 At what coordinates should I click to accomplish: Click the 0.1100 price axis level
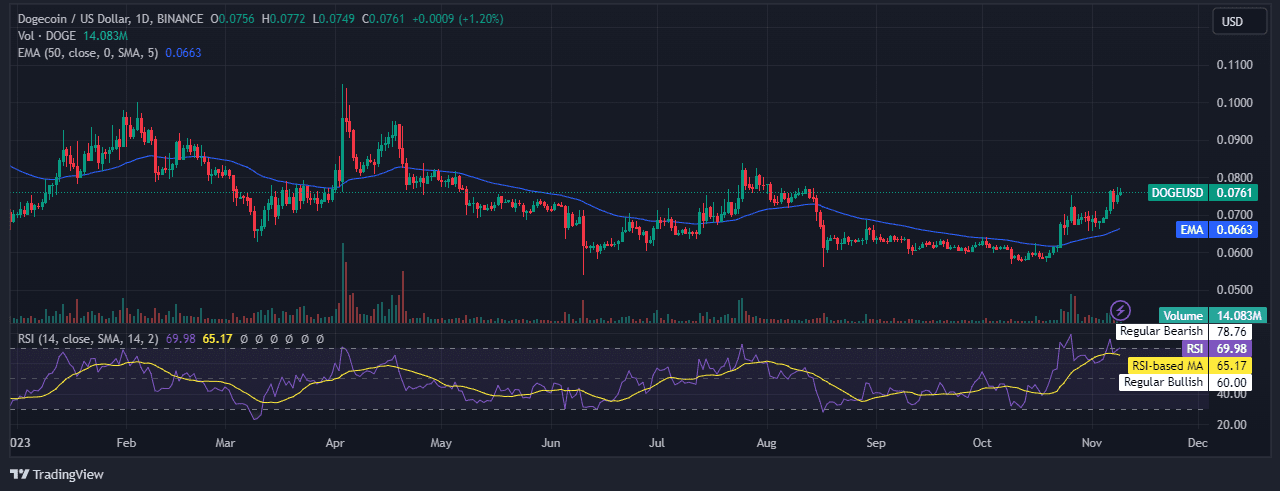click(1234, 65)
